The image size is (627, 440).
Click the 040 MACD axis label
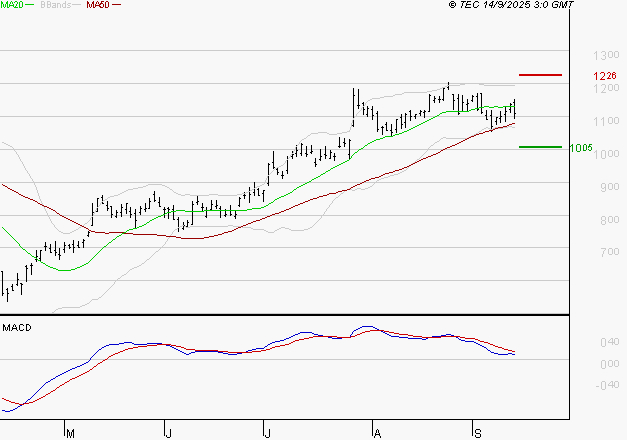pyautogui.click(x=606, y=342)
